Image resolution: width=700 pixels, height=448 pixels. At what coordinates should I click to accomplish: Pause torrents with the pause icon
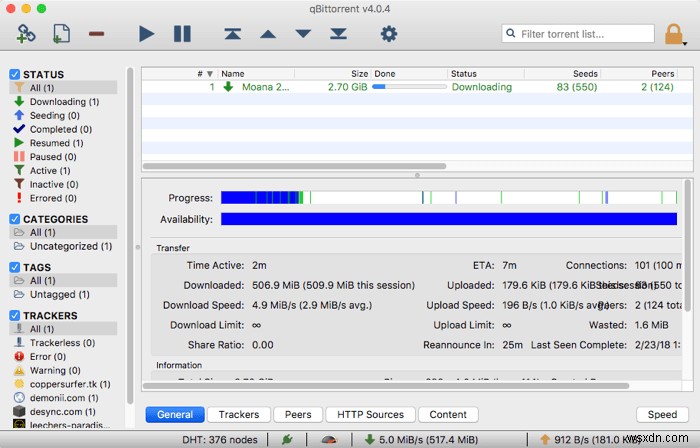[182, 34]
